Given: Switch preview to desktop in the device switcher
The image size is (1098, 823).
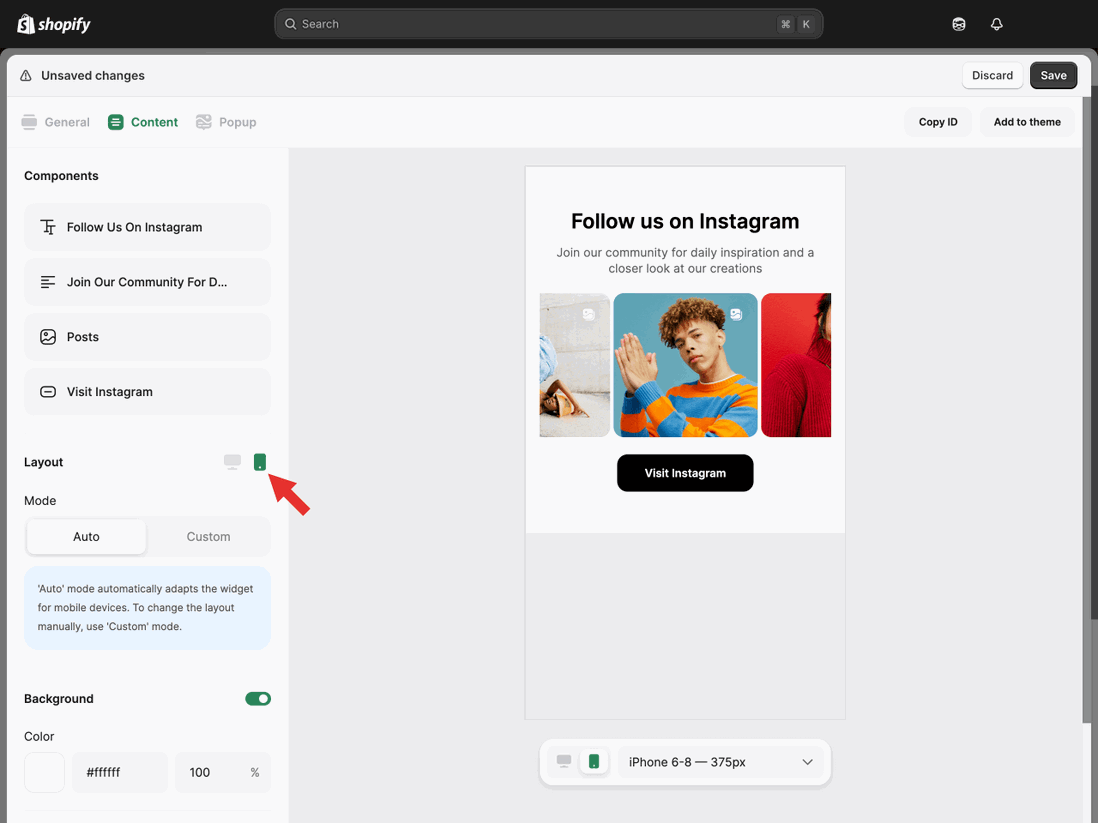Looking at the screenshot, I should coord(562,761).
